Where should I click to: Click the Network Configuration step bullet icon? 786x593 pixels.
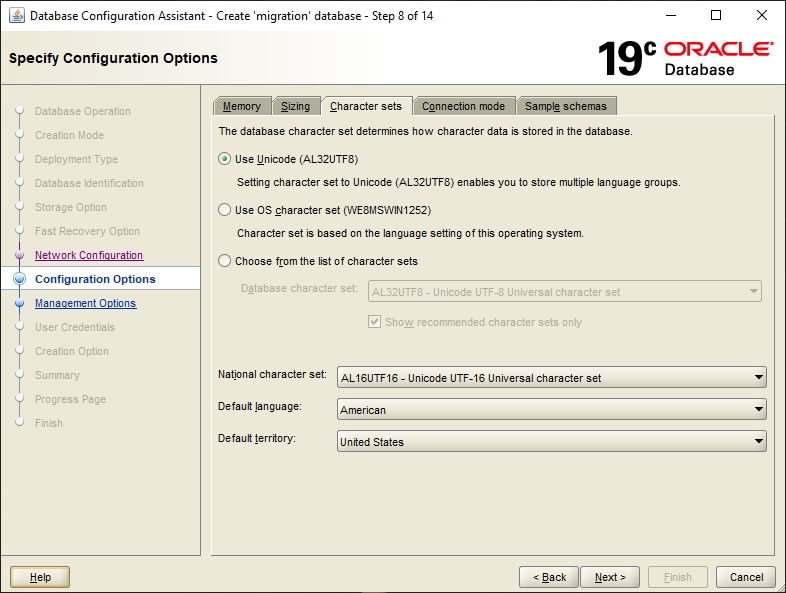click(19, 256)
